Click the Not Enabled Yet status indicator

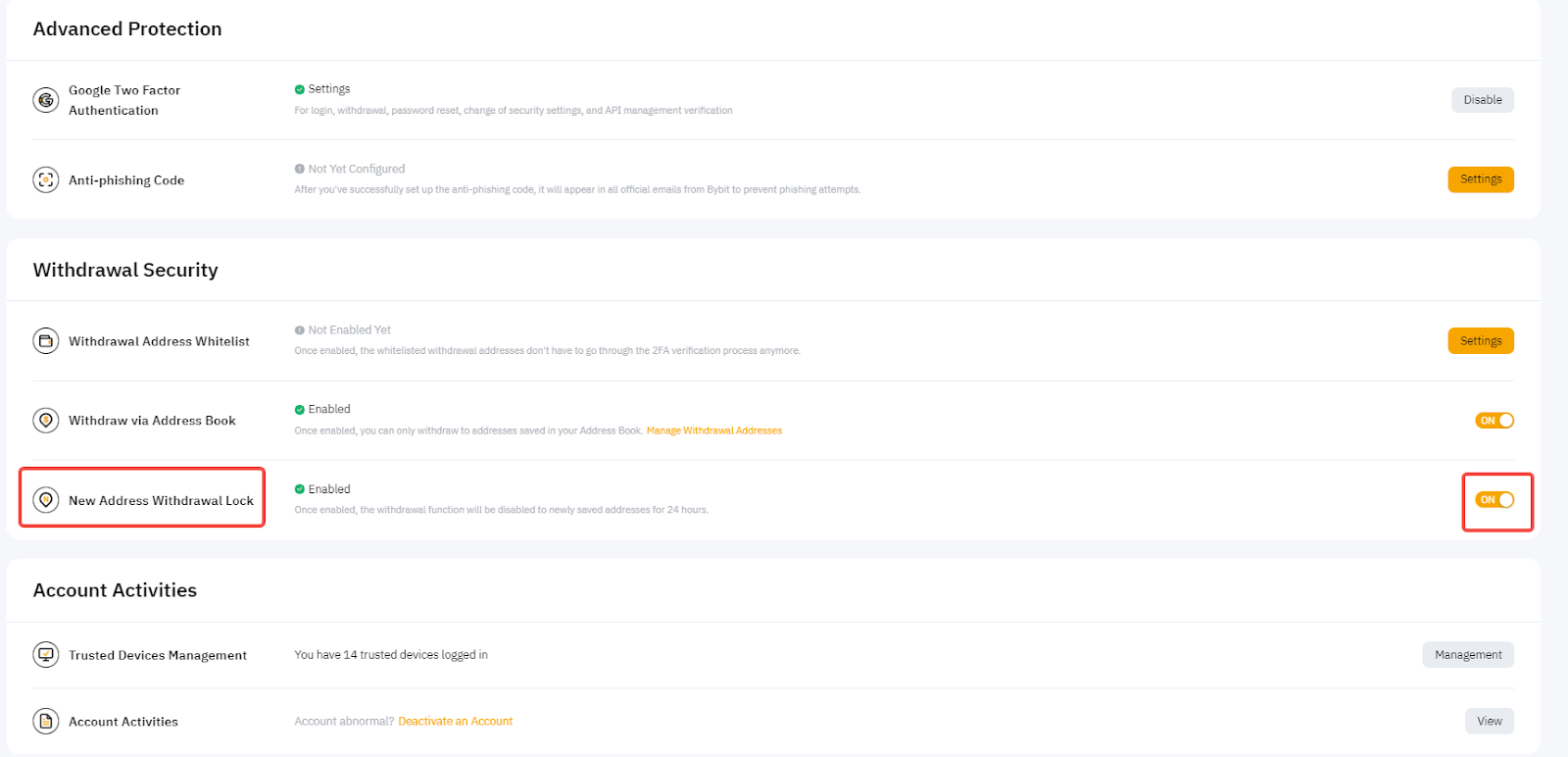(x=343, y=330)
